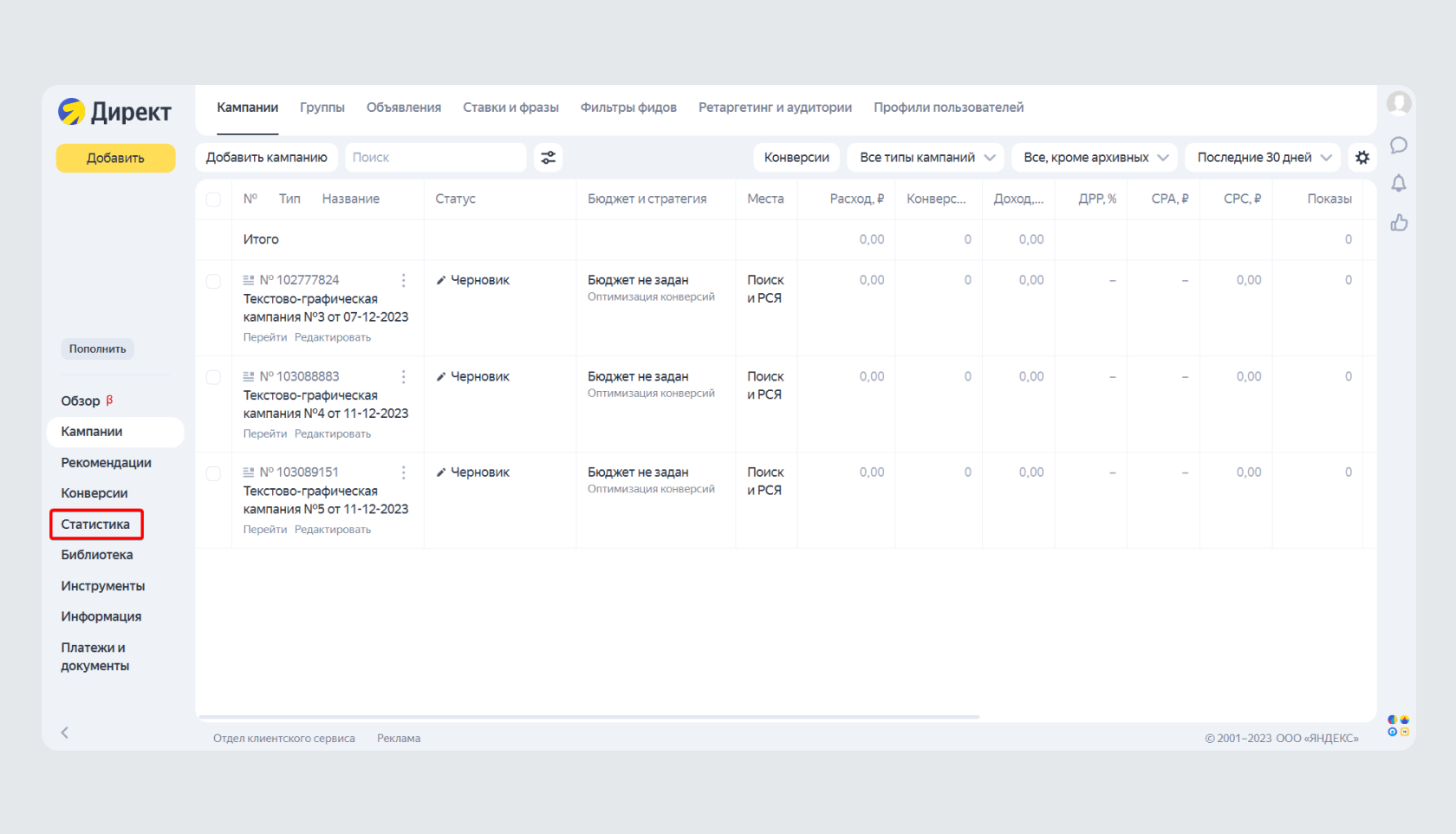
Task: Click the Статус column header
Action: 456,199
